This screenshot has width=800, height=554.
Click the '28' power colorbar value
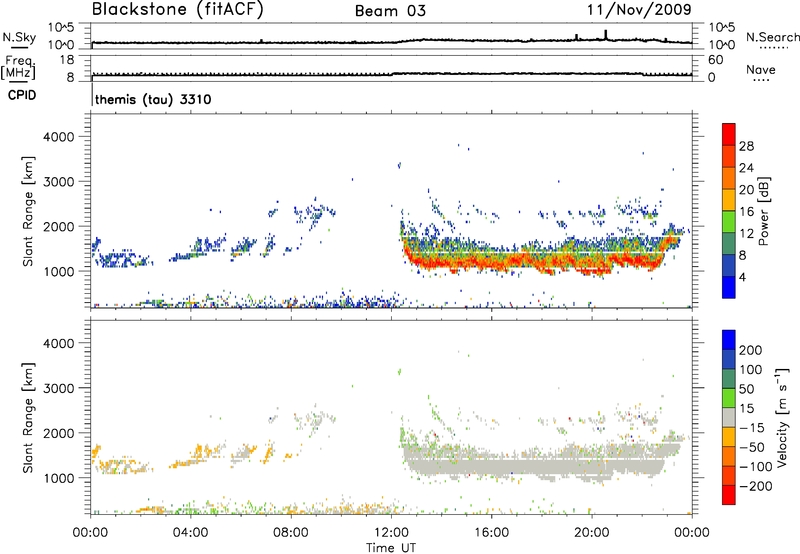click(x=746, y=146)
